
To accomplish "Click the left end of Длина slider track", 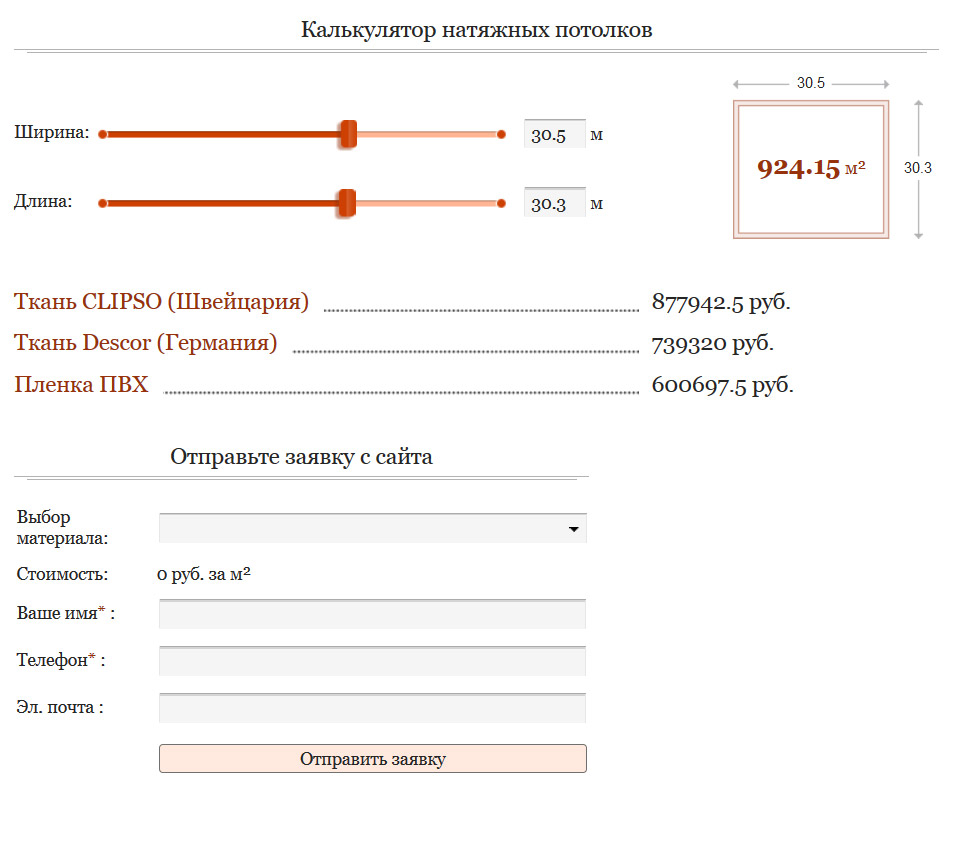I will tap(103, 203).
